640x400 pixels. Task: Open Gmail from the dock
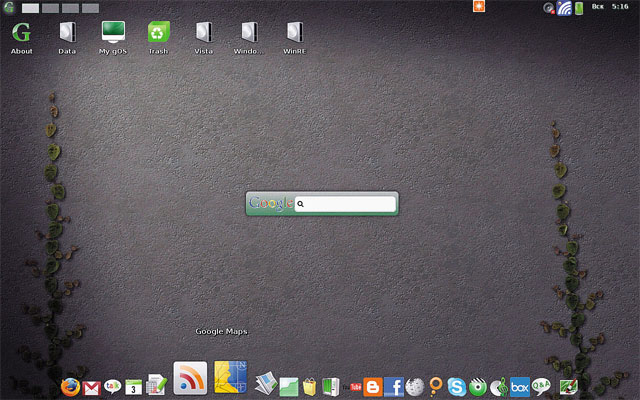click(x=91, y=388)
